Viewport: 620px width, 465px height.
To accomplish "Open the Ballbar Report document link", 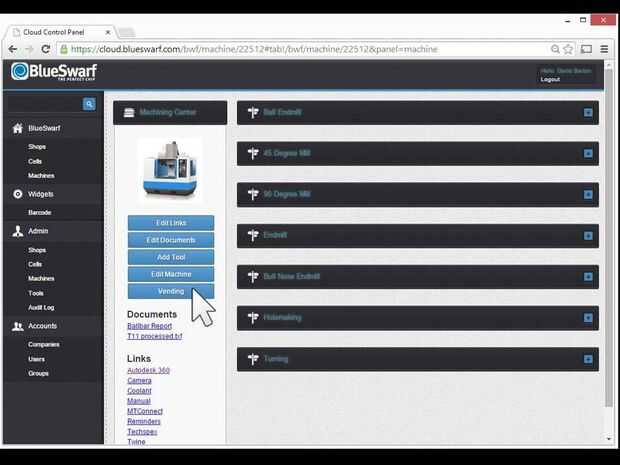I will 149,326.
